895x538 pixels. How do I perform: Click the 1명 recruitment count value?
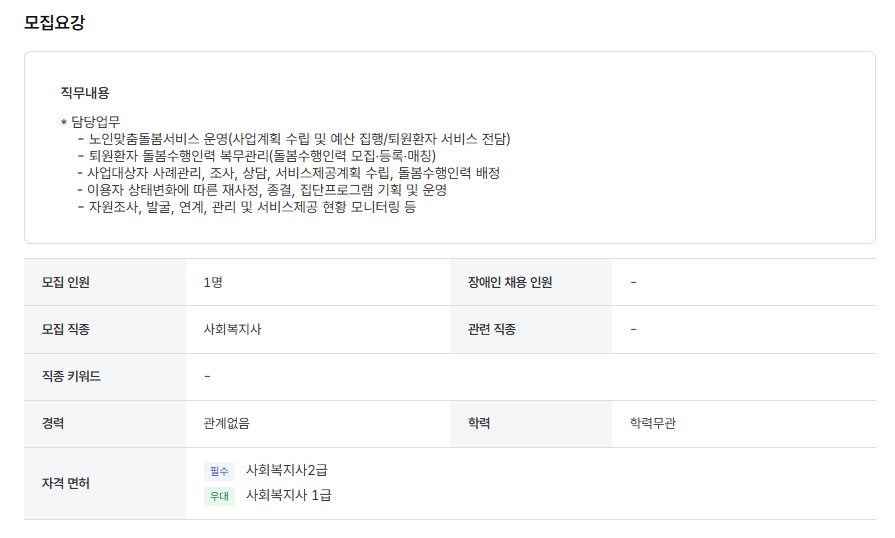point(213,282)
